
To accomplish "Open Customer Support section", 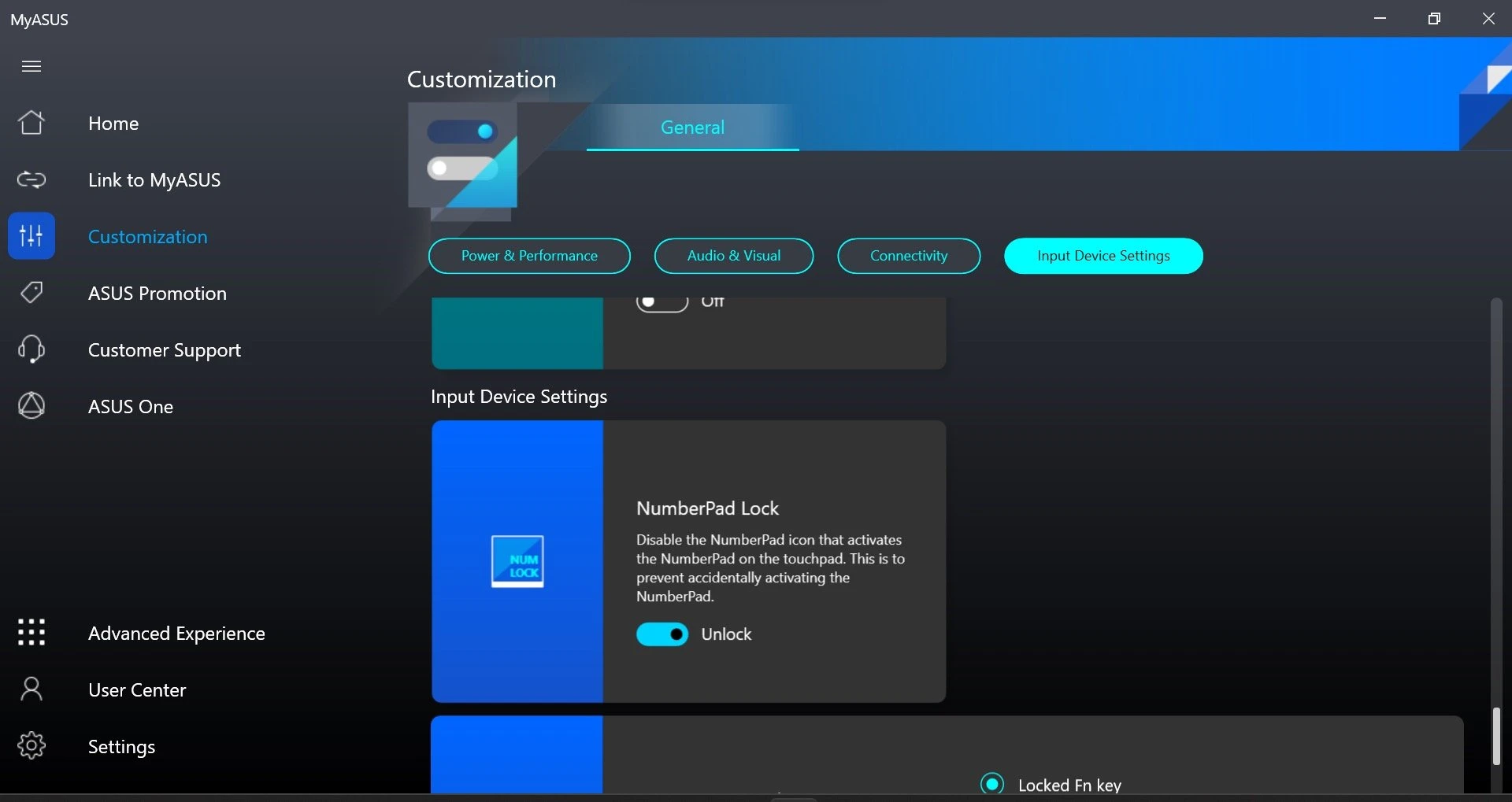I will click(x=165, y=350).
